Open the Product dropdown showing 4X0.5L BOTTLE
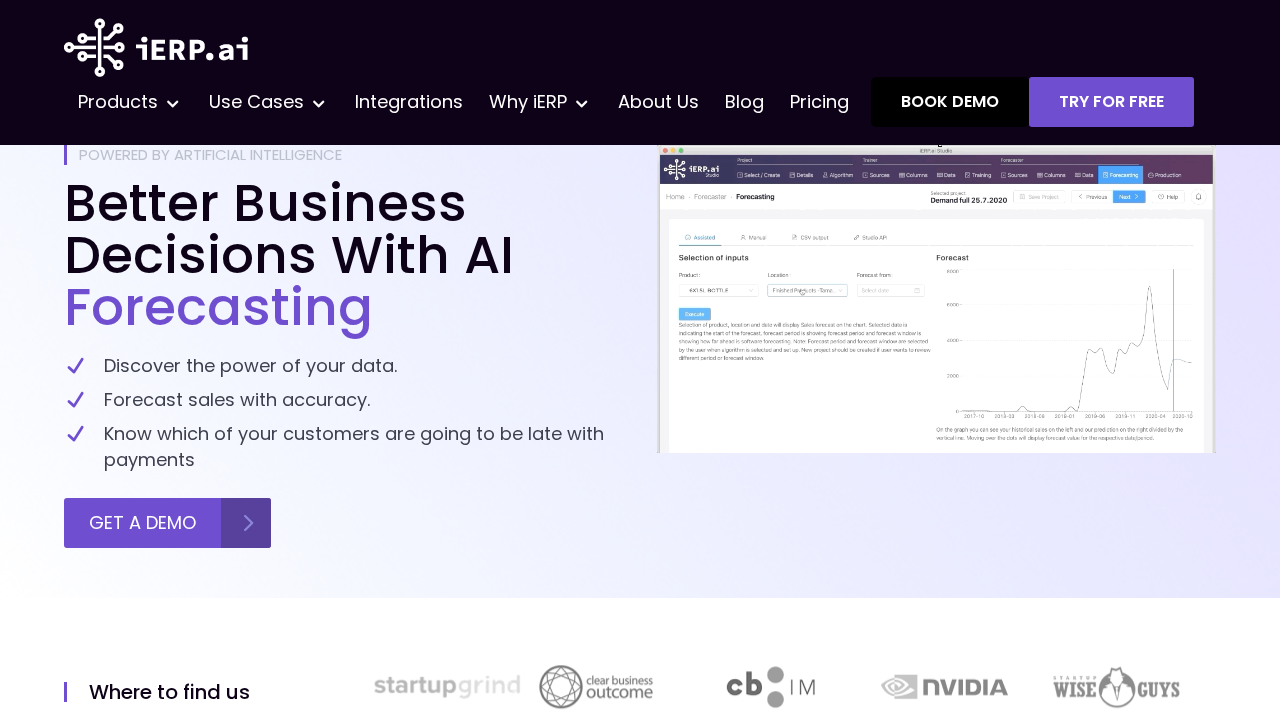The image size is (1280, 720). pyautogui.click(x=718, y=291)
